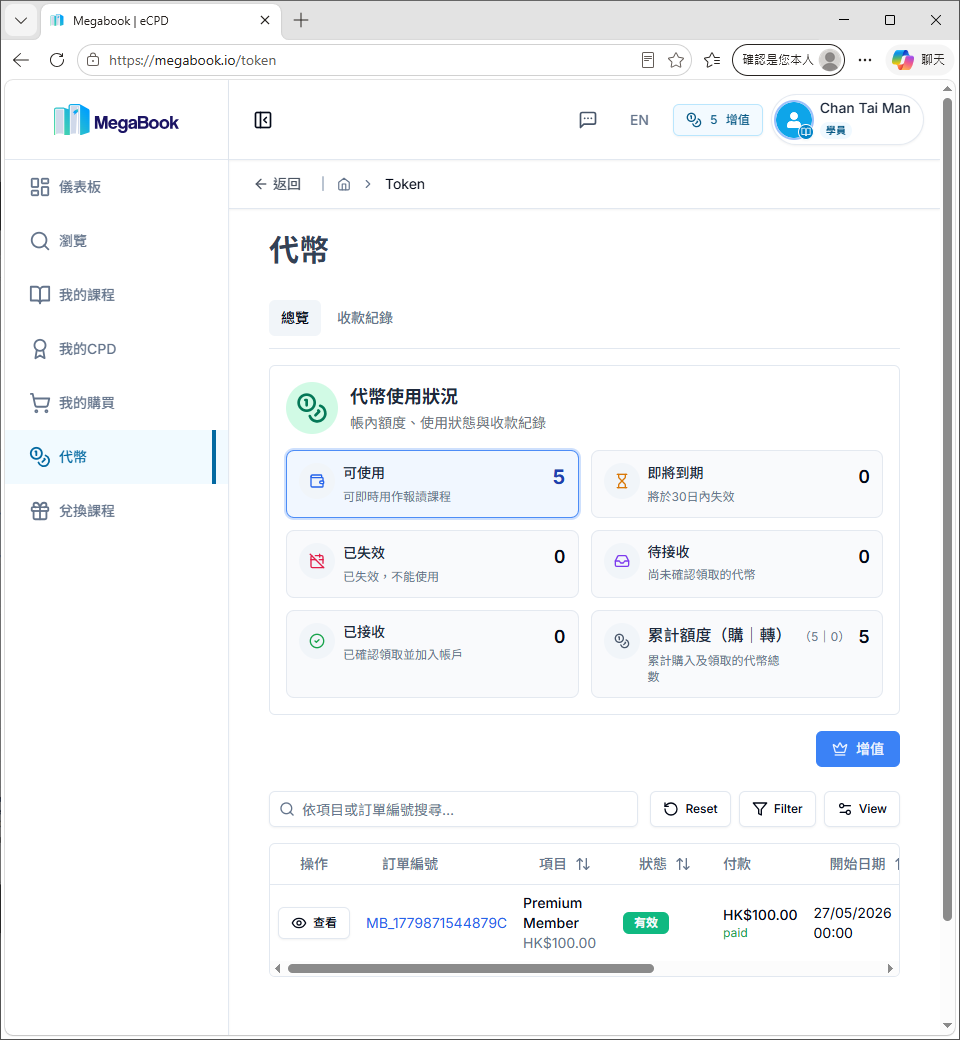Open reader view icon in address bar

(x=648, y=60)
